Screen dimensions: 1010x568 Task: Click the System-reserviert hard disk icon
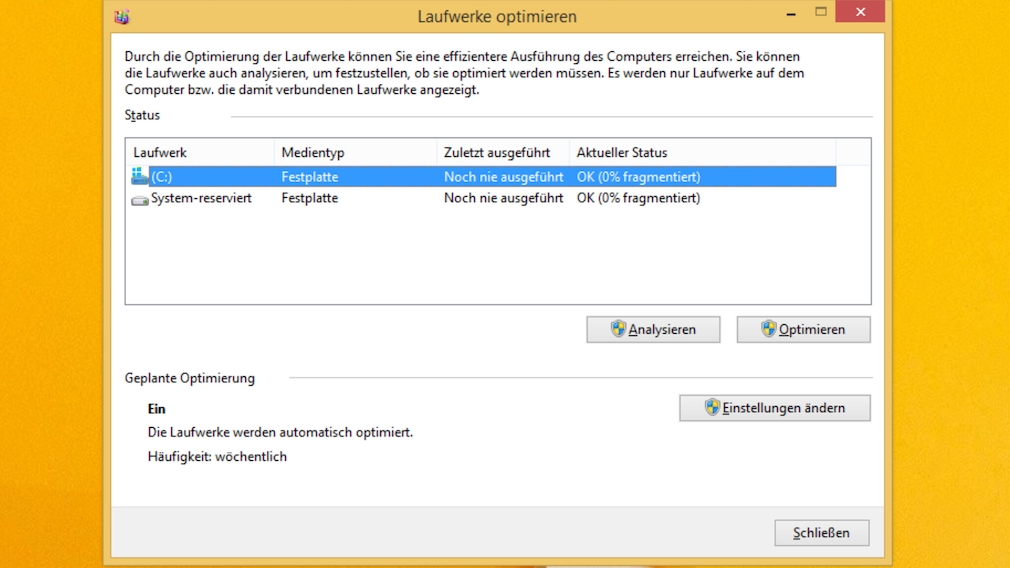coord(140,199)
